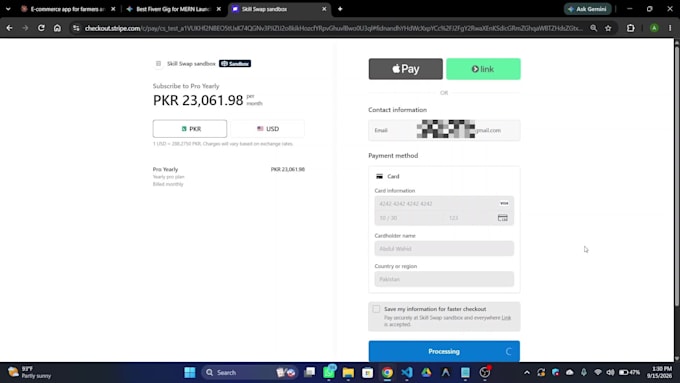Click the card number field

[x=444, y=203]
